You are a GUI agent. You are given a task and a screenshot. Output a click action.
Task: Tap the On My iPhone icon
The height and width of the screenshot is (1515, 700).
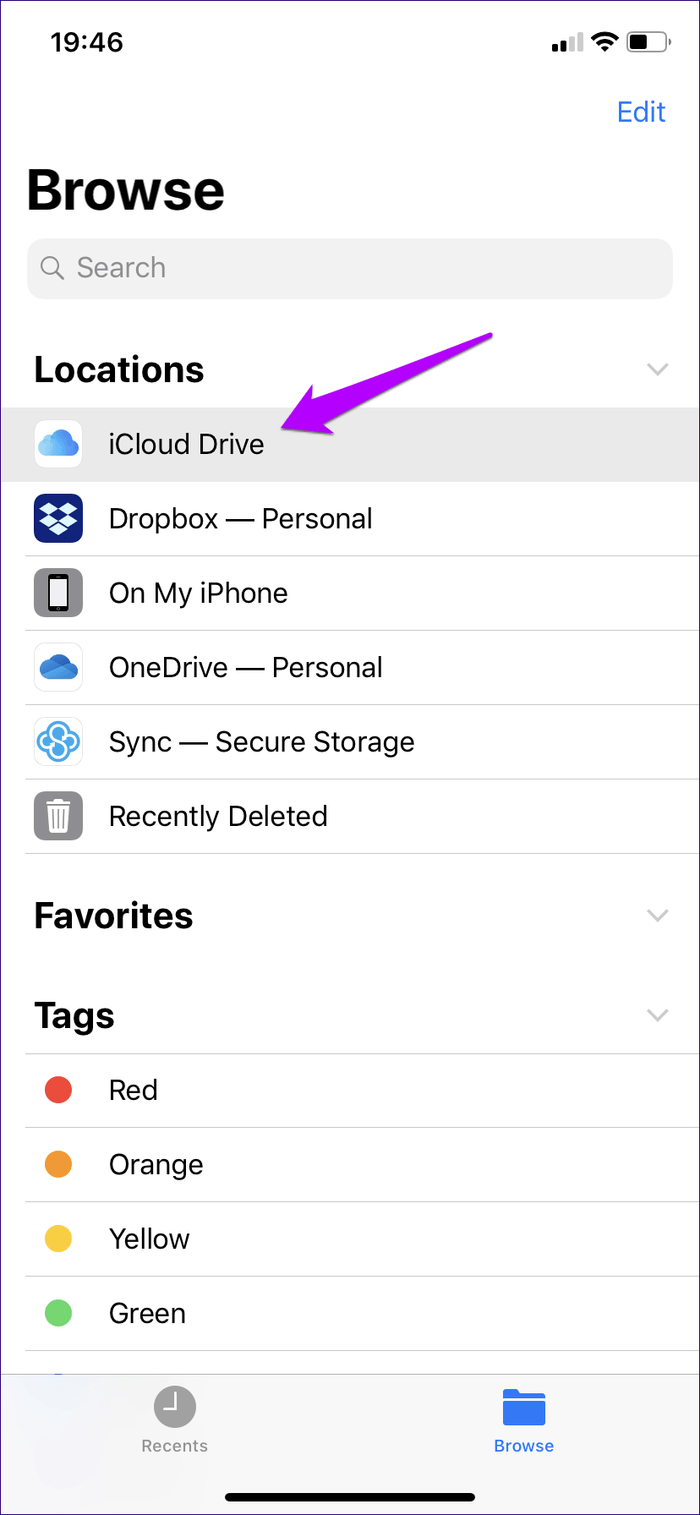click(58, 592)
